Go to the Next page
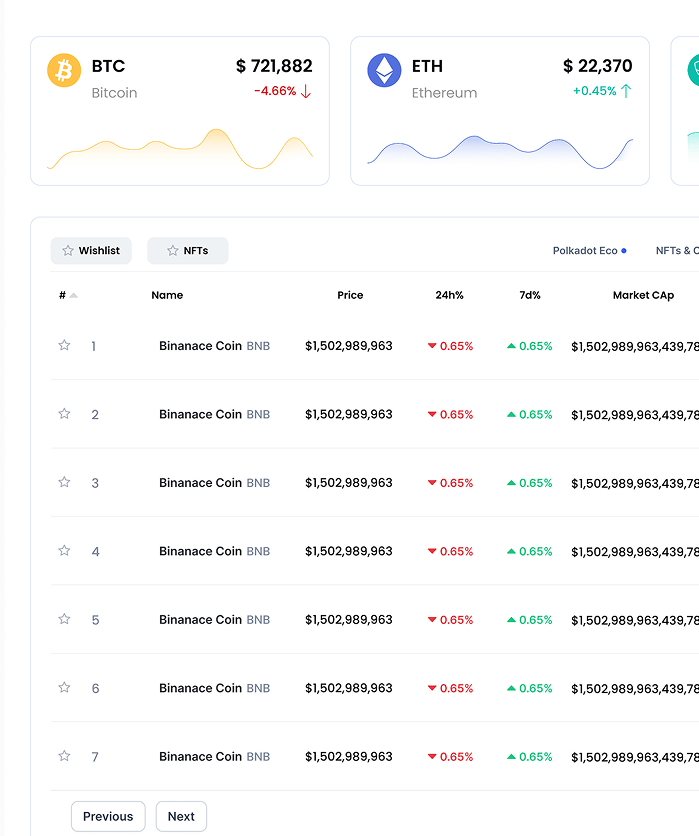 pyautogui.click(x=181, y=816)
